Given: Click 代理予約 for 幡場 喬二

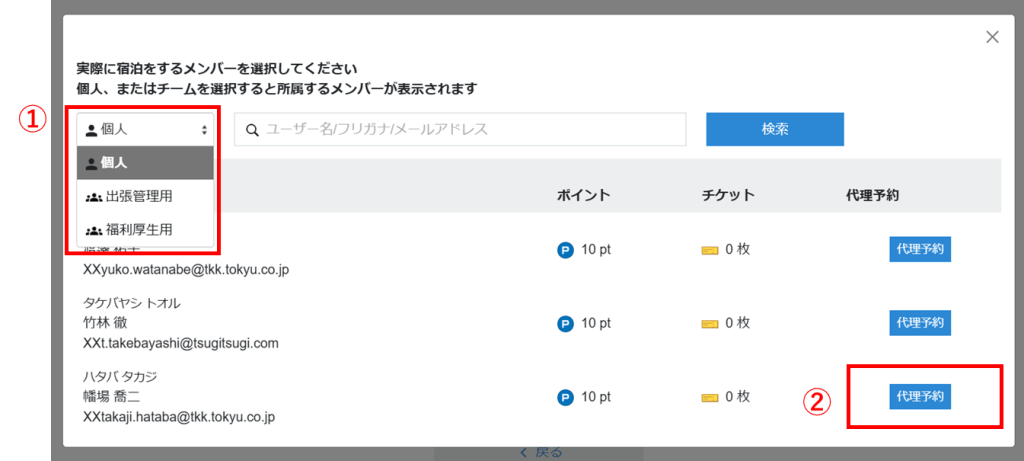Looking at the screenshot, I should (x=919, y=397).
